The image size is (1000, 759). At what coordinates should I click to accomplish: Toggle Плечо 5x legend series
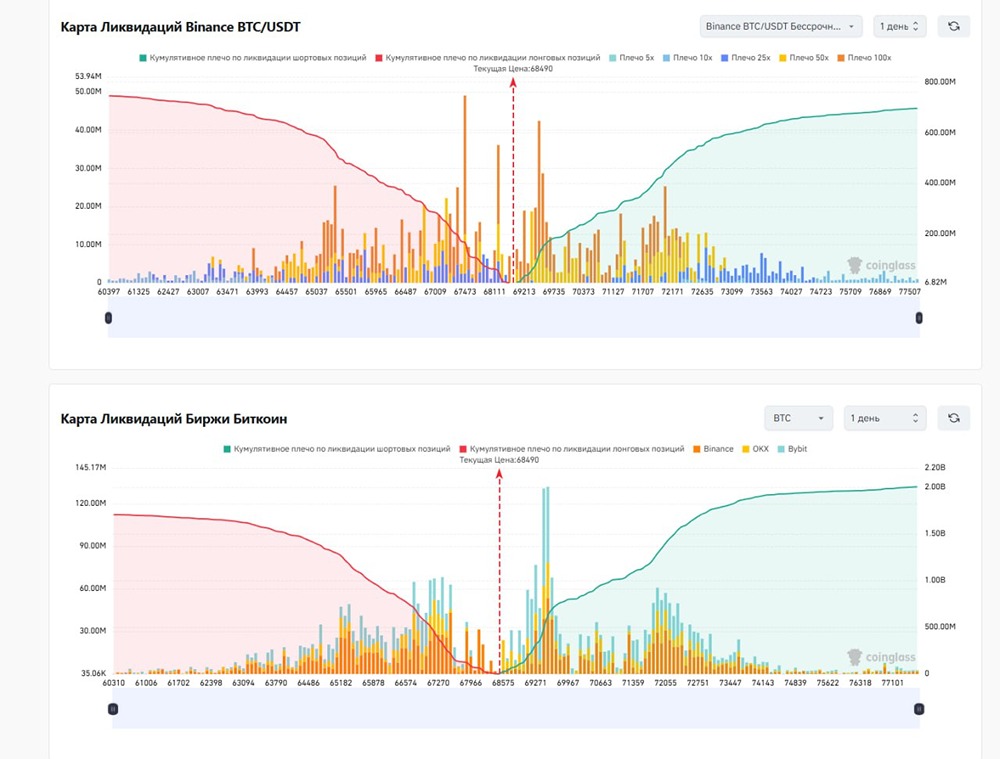[x=631, y=57]
